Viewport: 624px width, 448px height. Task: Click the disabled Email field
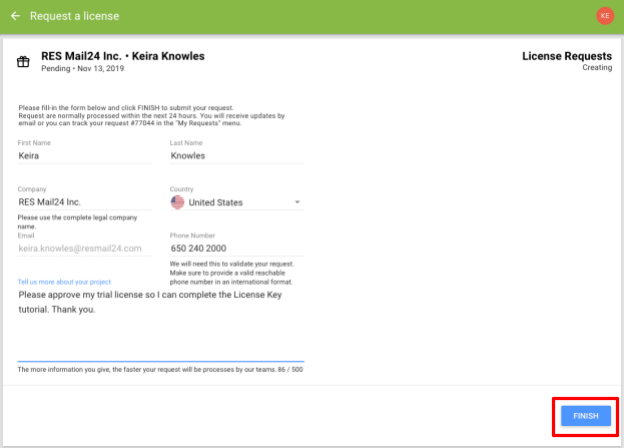84,248
